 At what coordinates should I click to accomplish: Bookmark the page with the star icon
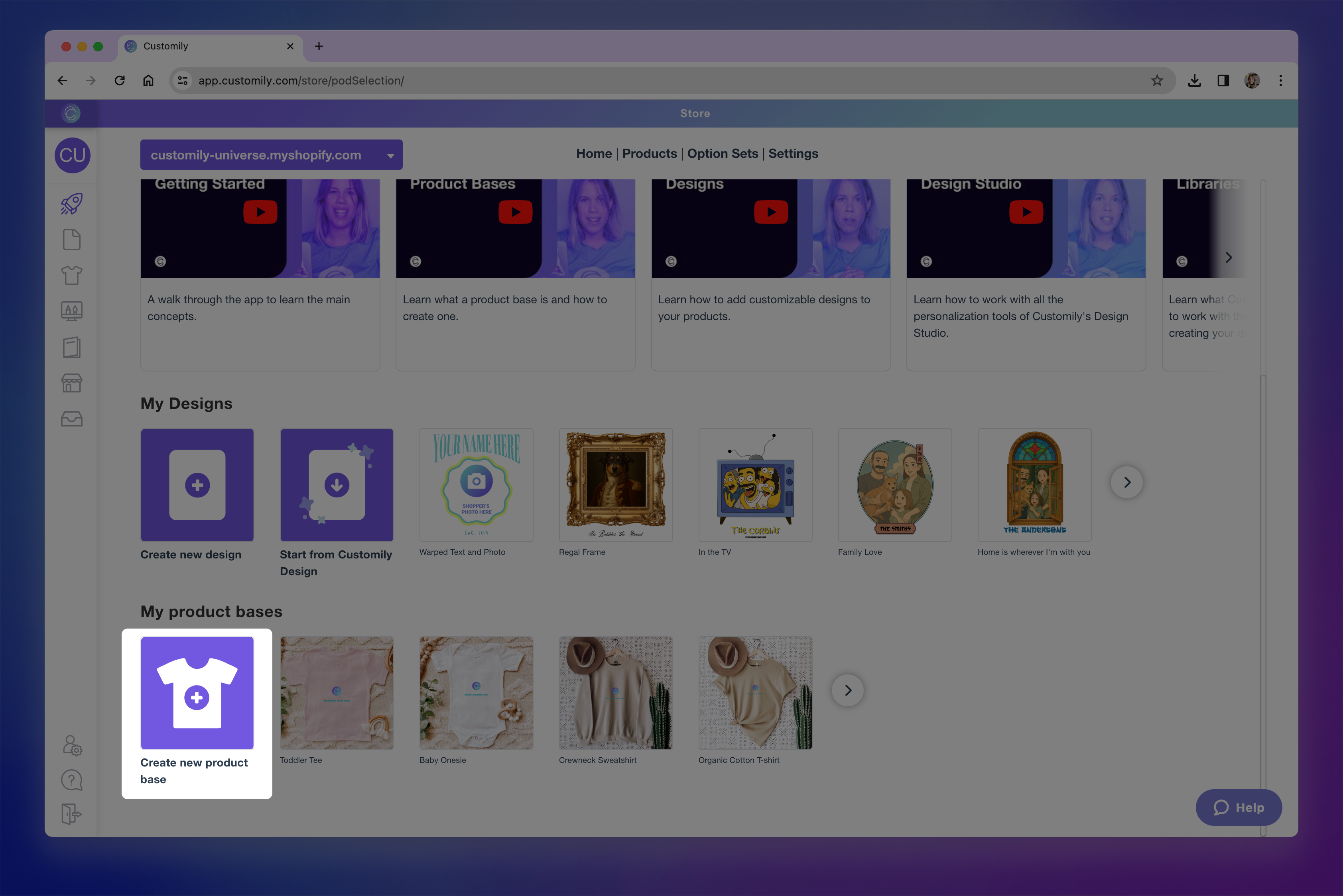click(1157, 81)
